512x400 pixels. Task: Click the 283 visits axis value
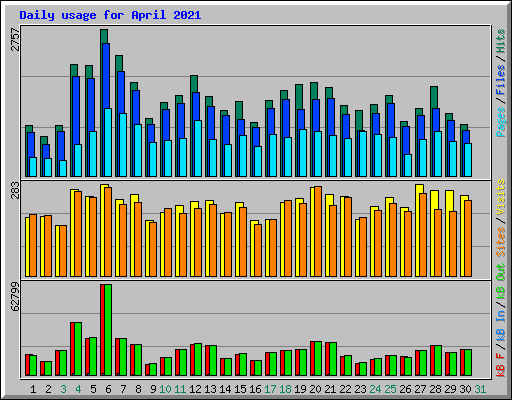[15, 190]
